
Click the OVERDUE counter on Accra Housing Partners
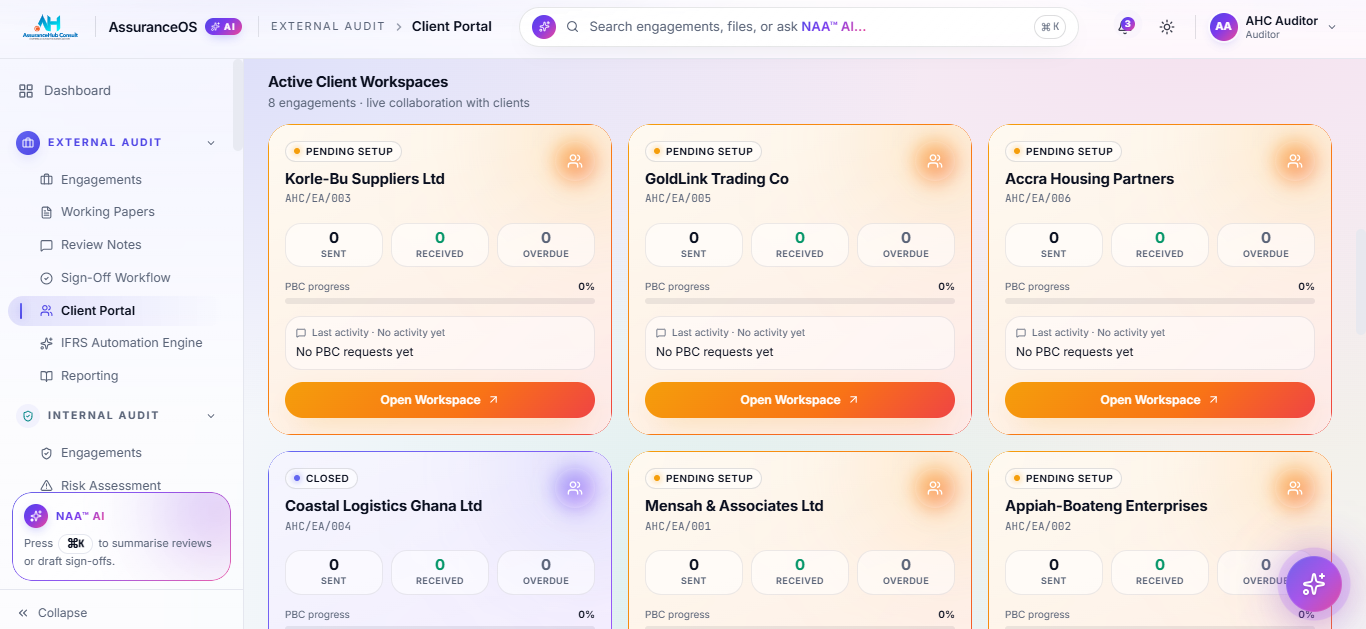click(x=1266, y=245)
